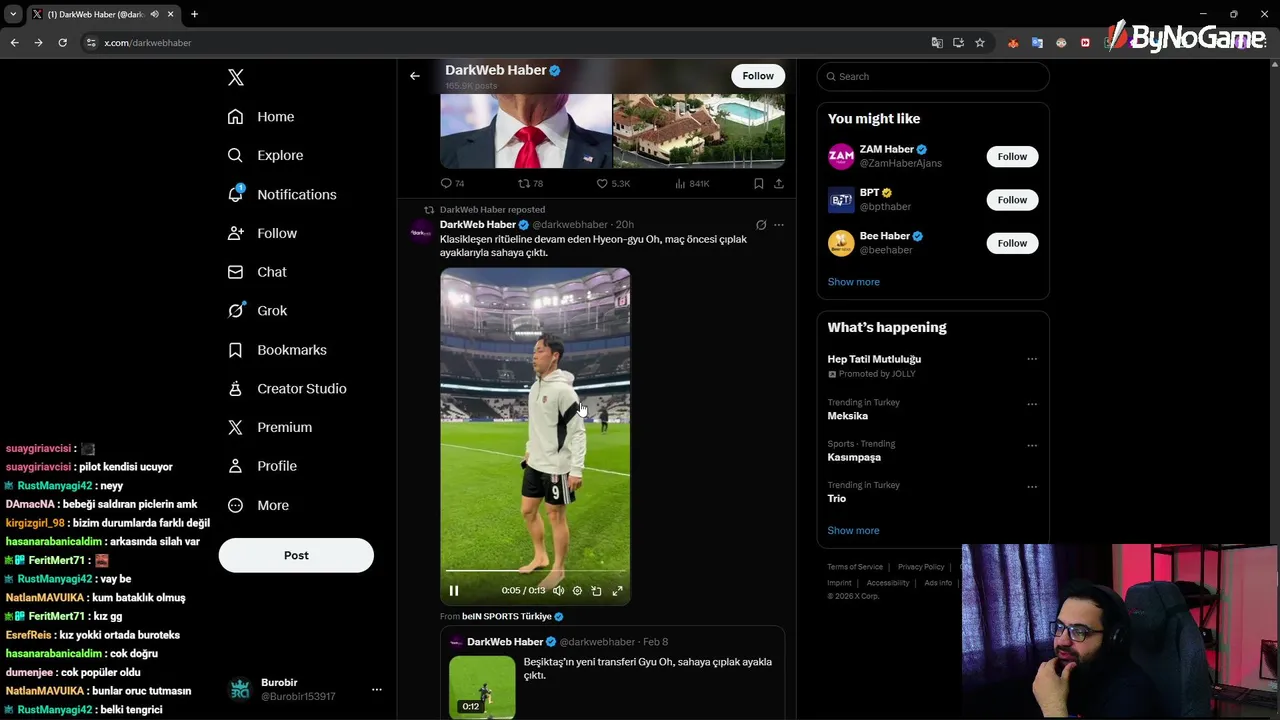Open Grok explain icon on Hyeon-gyu Oh post
The height and width of the screenshot is (720, 1280).
[761, 225]
